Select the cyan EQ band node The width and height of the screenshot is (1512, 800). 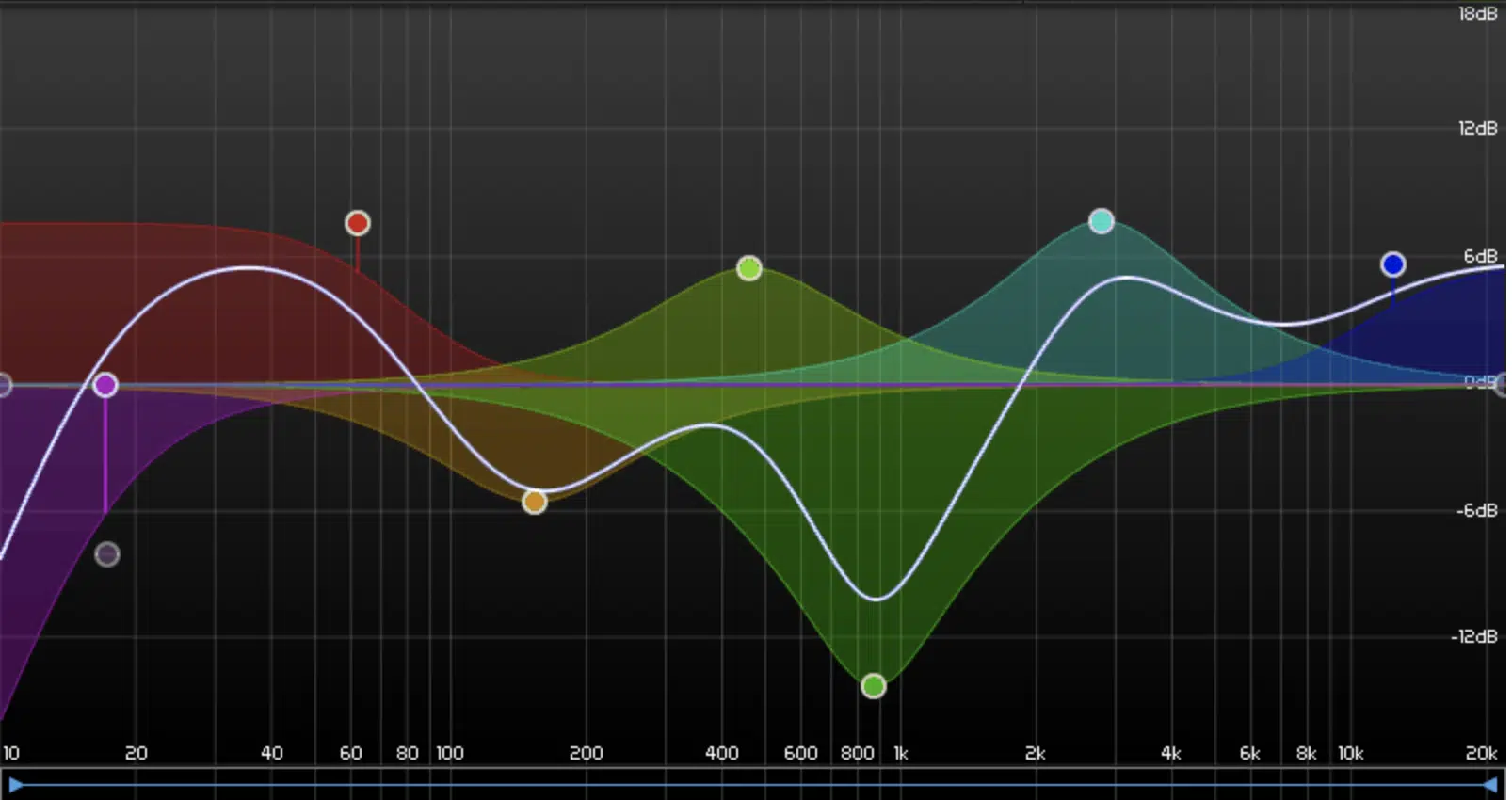[x=1102, y=222]
